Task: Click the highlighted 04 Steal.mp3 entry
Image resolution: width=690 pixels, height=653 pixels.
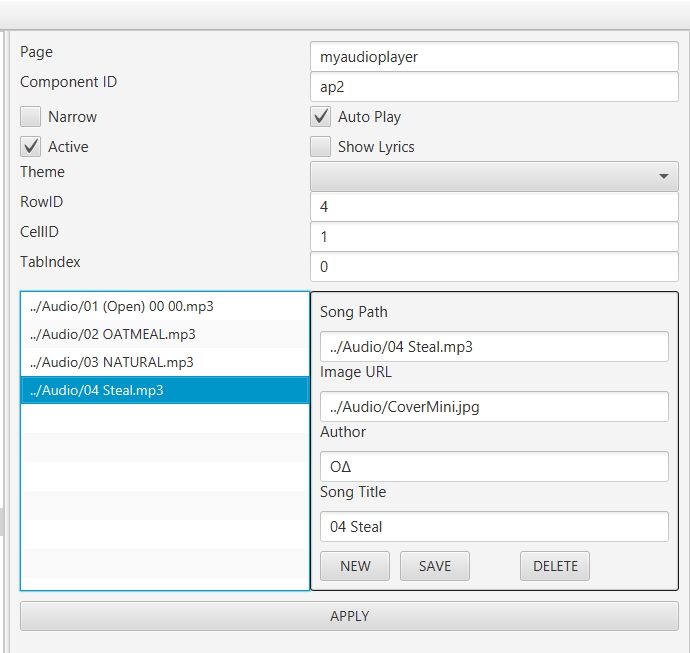Action: [97, 390]
